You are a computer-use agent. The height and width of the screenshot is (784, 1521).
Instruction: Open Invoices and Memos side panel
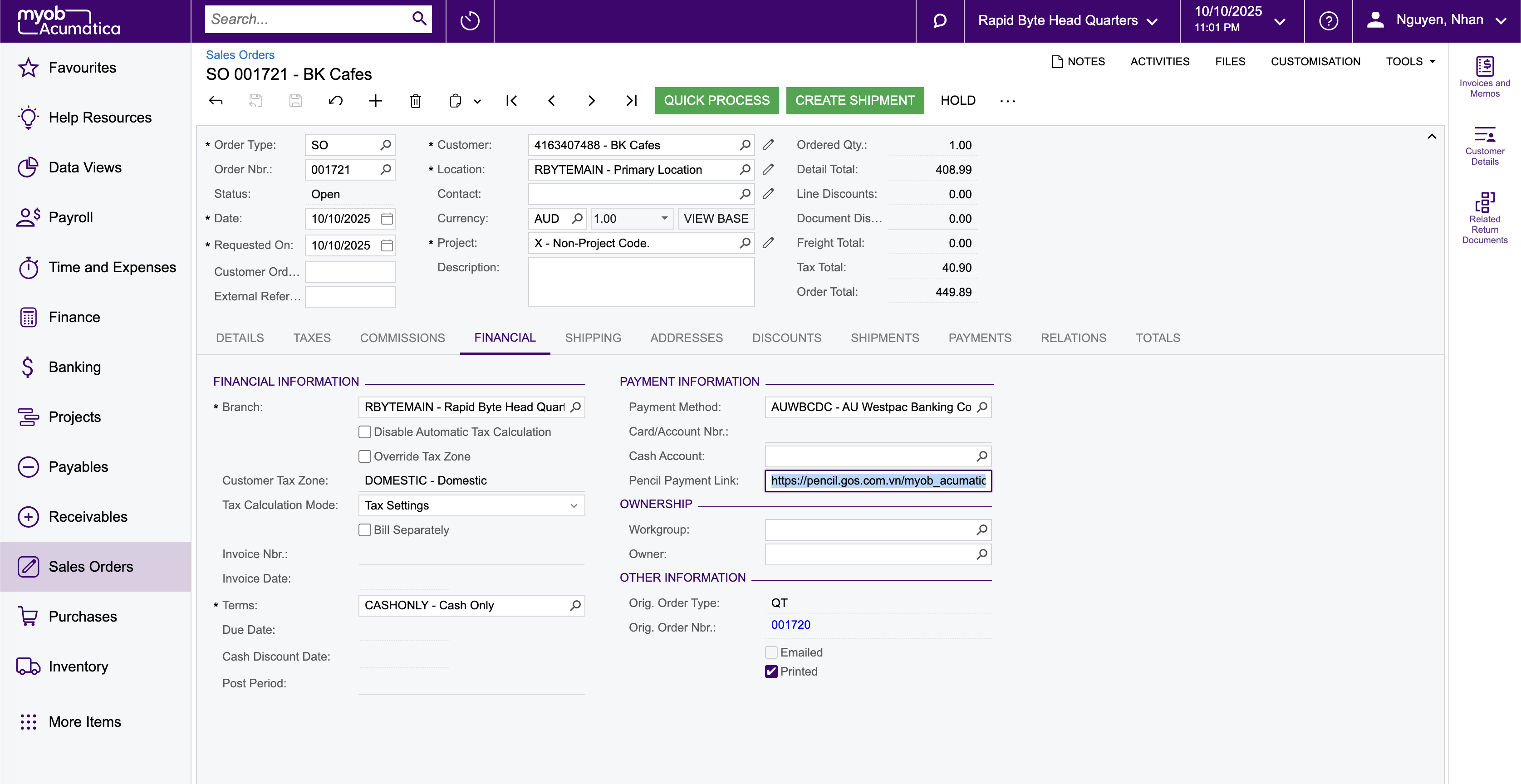(1484, 77)
